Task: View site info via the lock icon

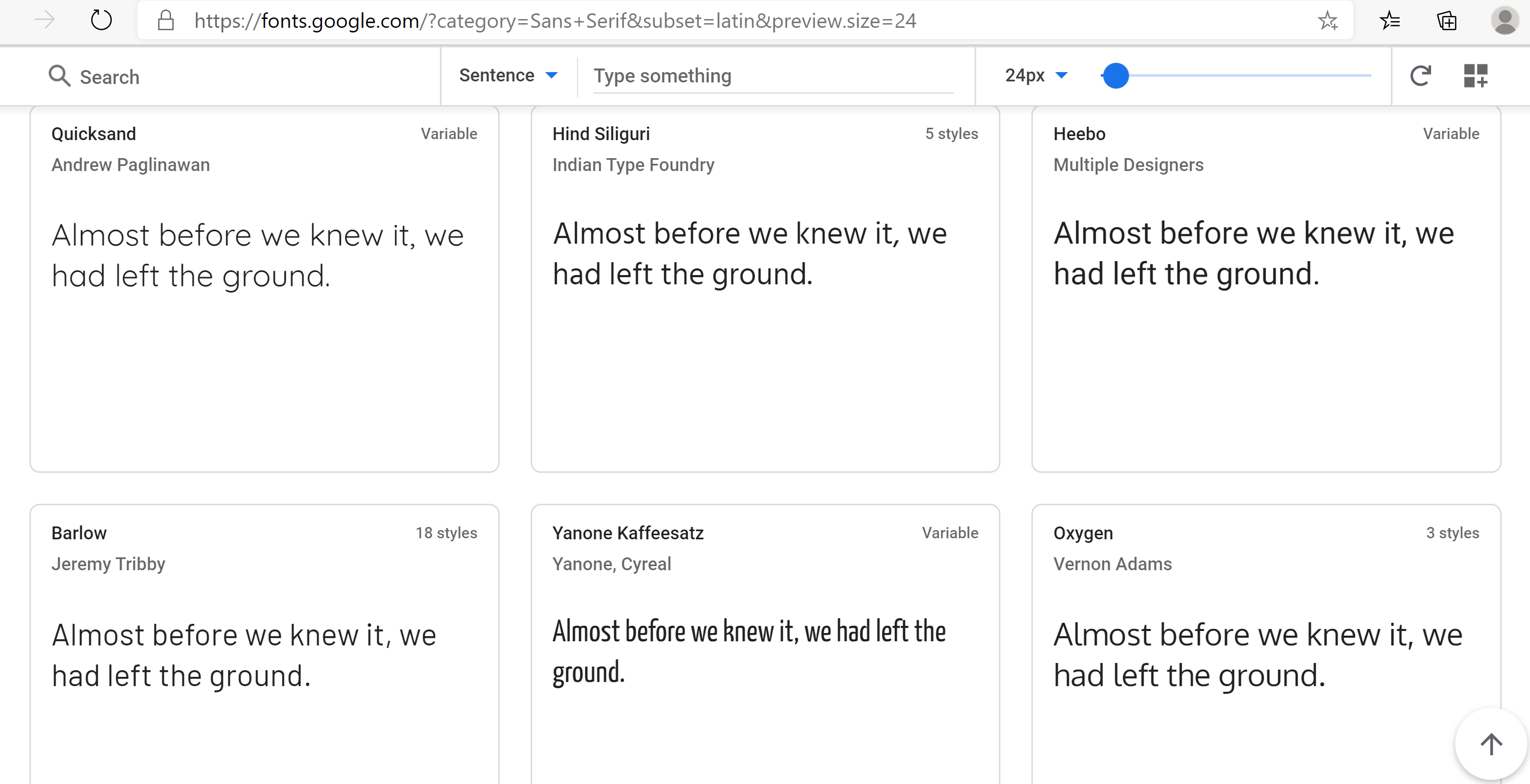Action: [166, 20]
